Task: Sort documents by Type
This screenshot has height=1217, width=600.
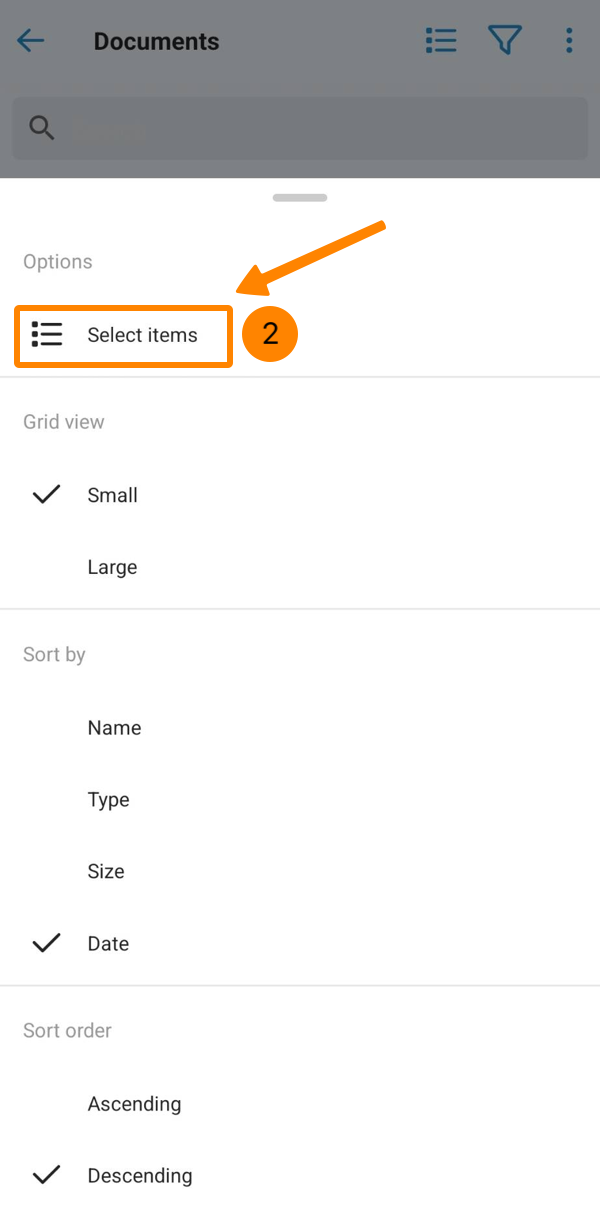Action: point(108,800)
